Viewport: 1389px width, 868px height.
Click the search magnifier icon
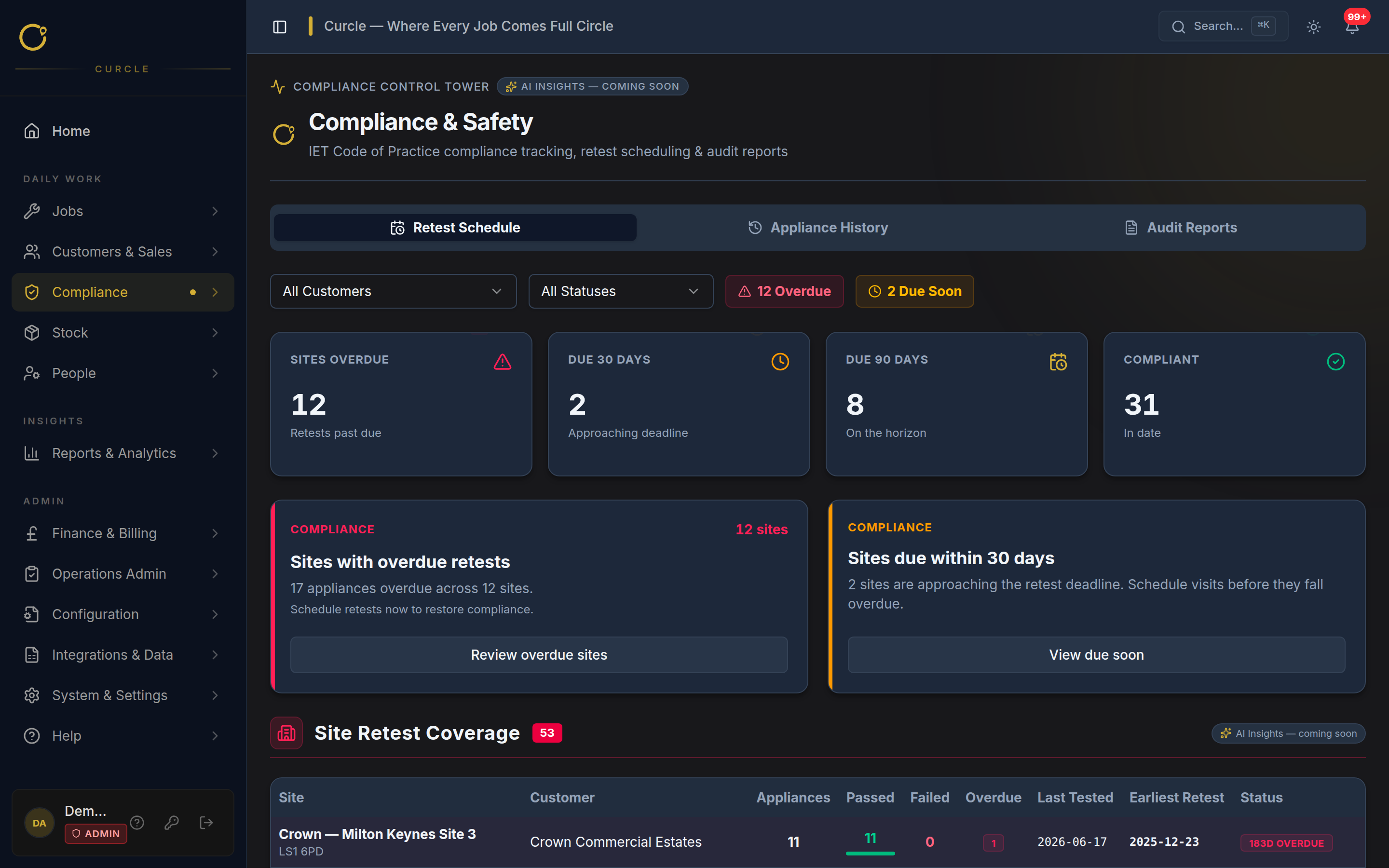click(1178, 27)
